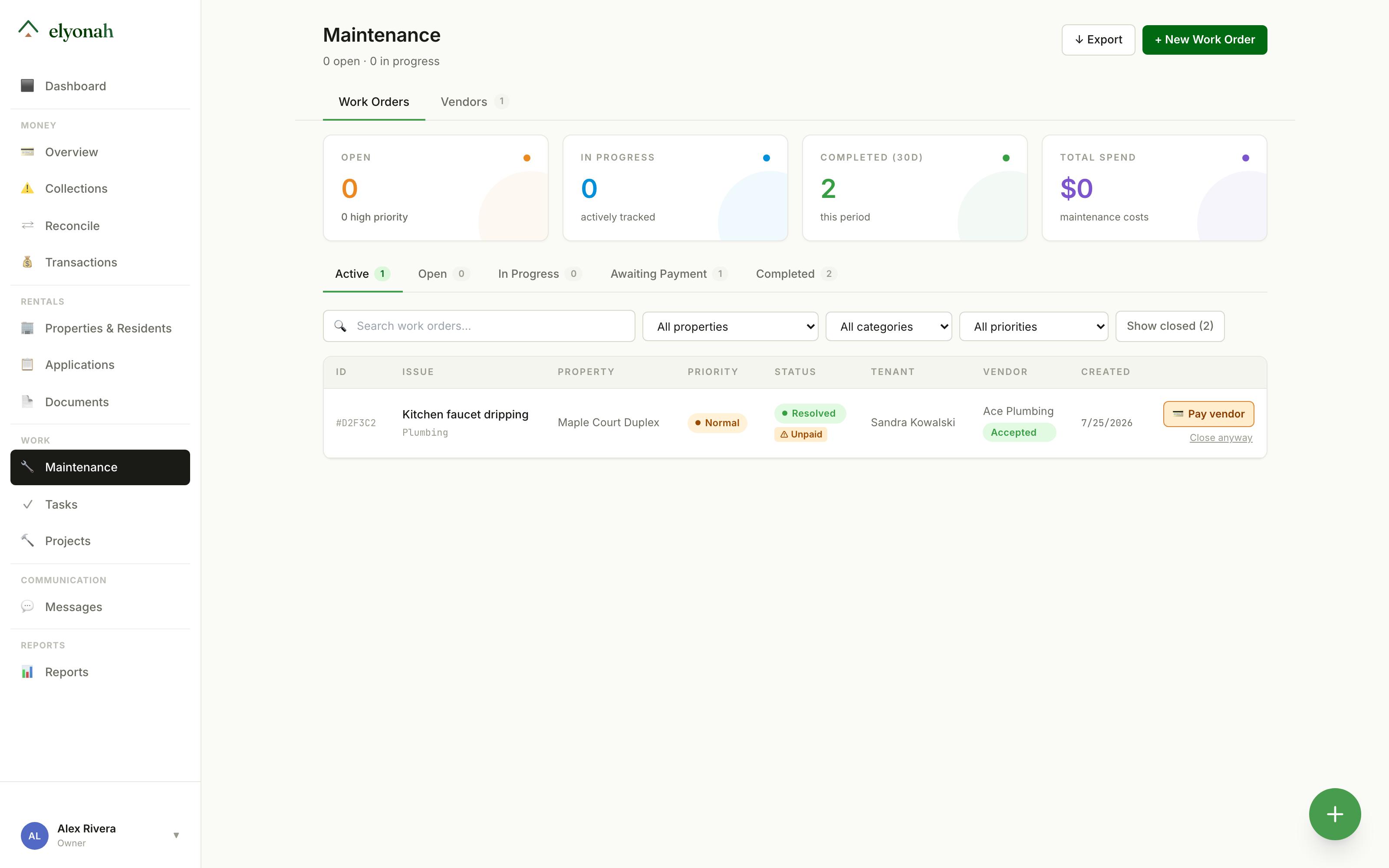
Task: Click the Documents page icon
Action: [27, 402]
